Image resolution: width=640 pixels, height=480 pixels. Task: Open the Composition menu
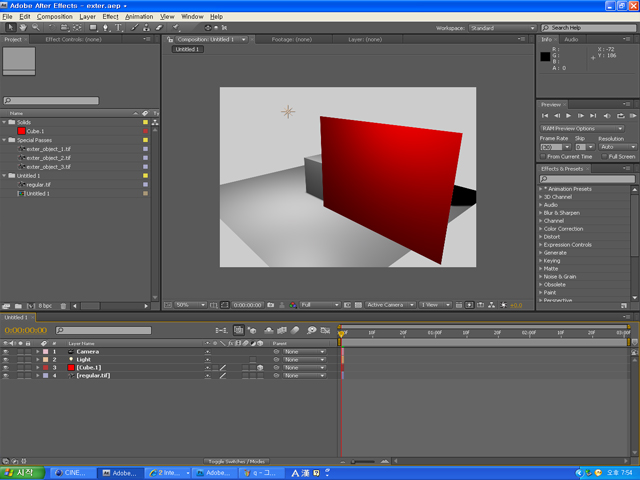[x=55, y=17]
